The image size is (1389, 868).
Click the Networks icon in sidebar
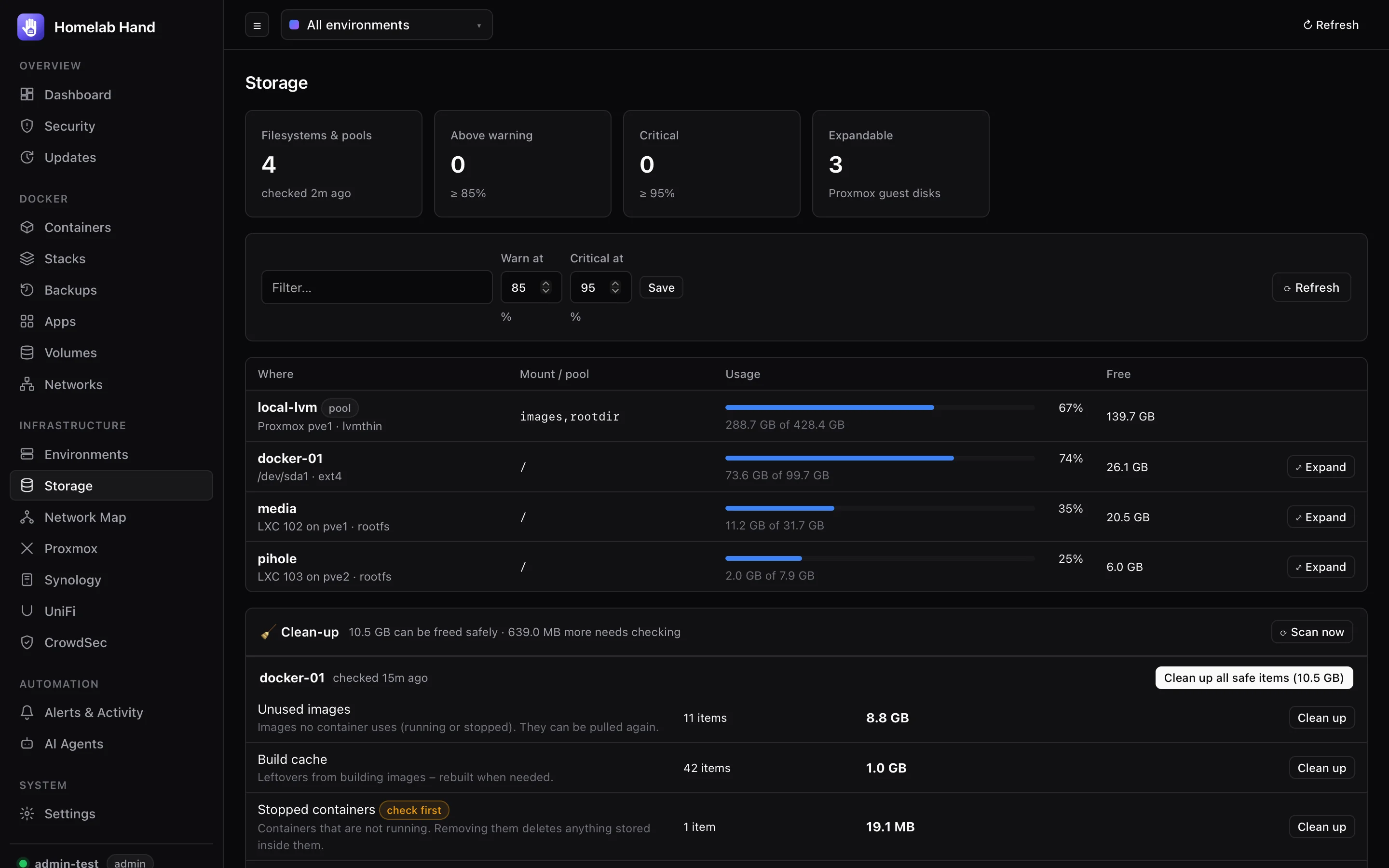pyautogui.click(x=27, y=384)
